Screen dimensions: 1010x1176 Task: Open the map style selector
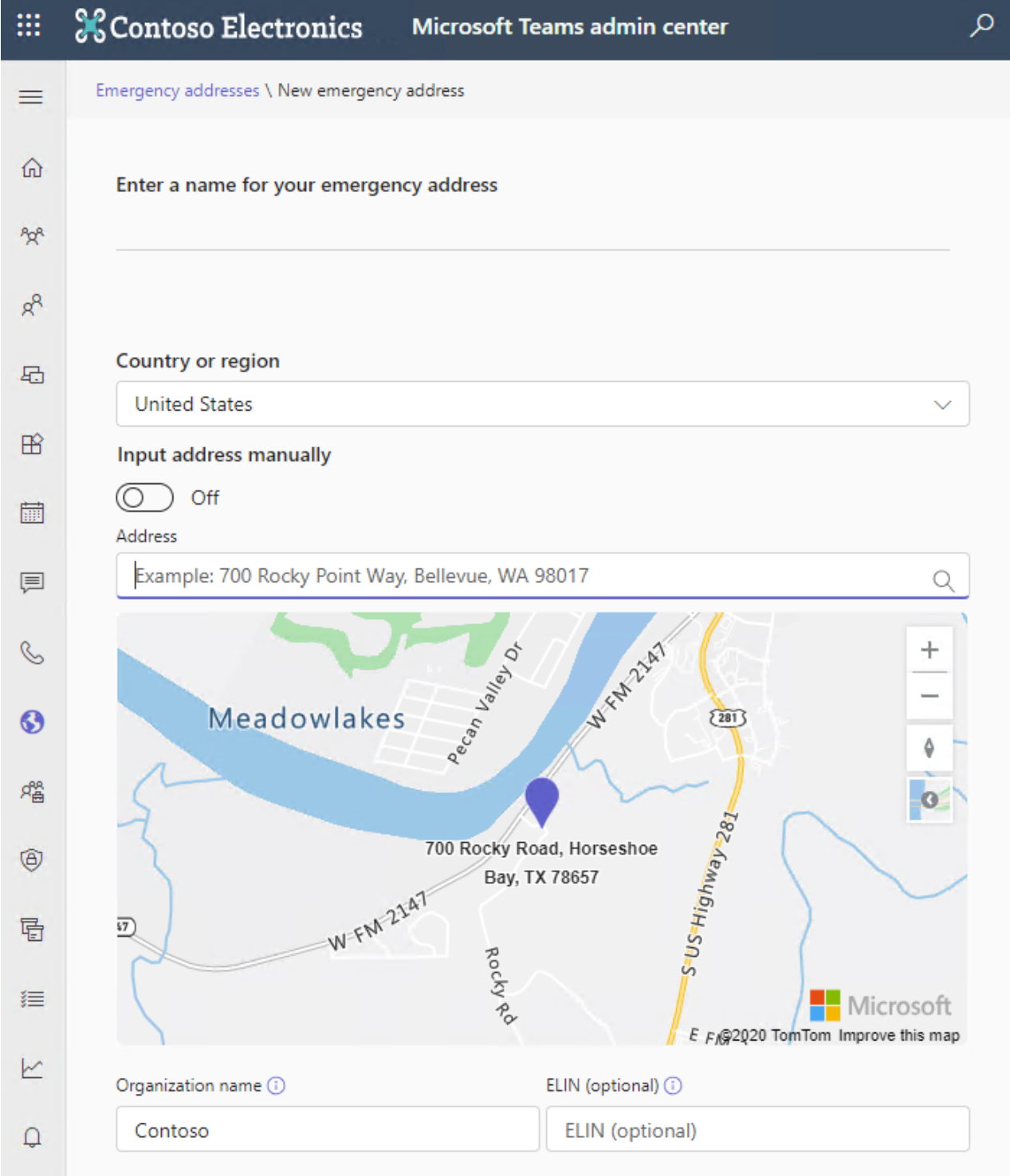[x=929, y=800]
